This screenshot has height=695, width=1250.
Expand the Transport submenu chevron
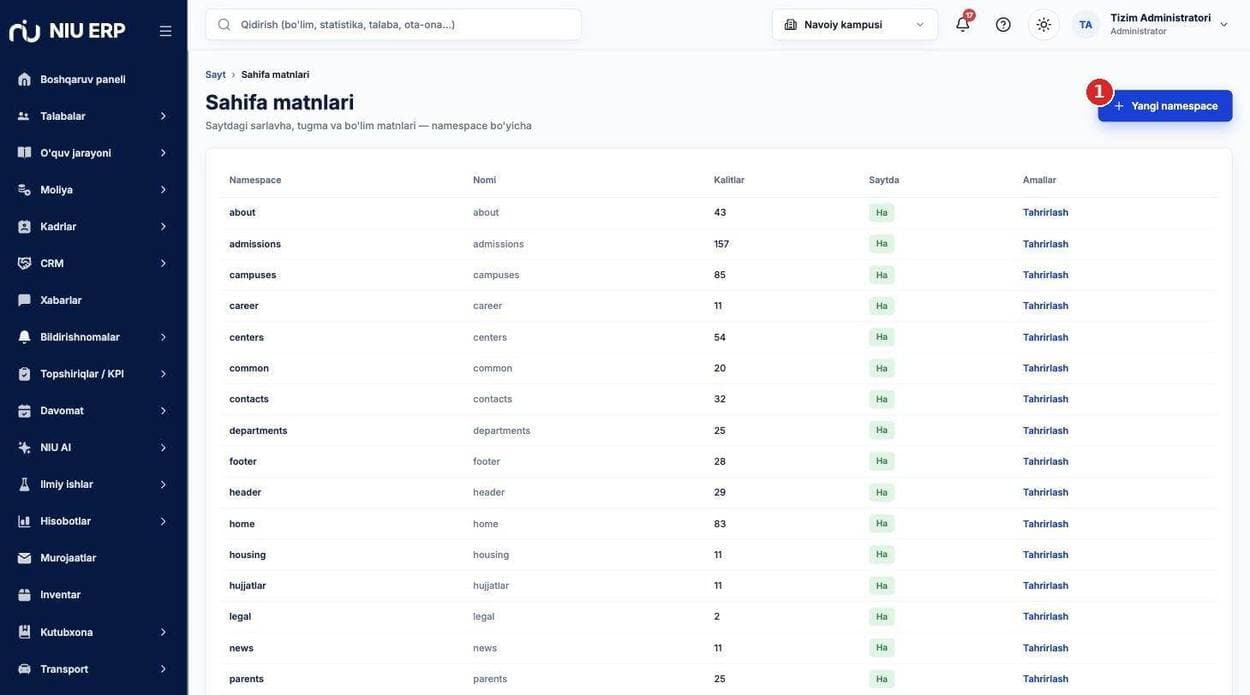(x=163, y=669)
